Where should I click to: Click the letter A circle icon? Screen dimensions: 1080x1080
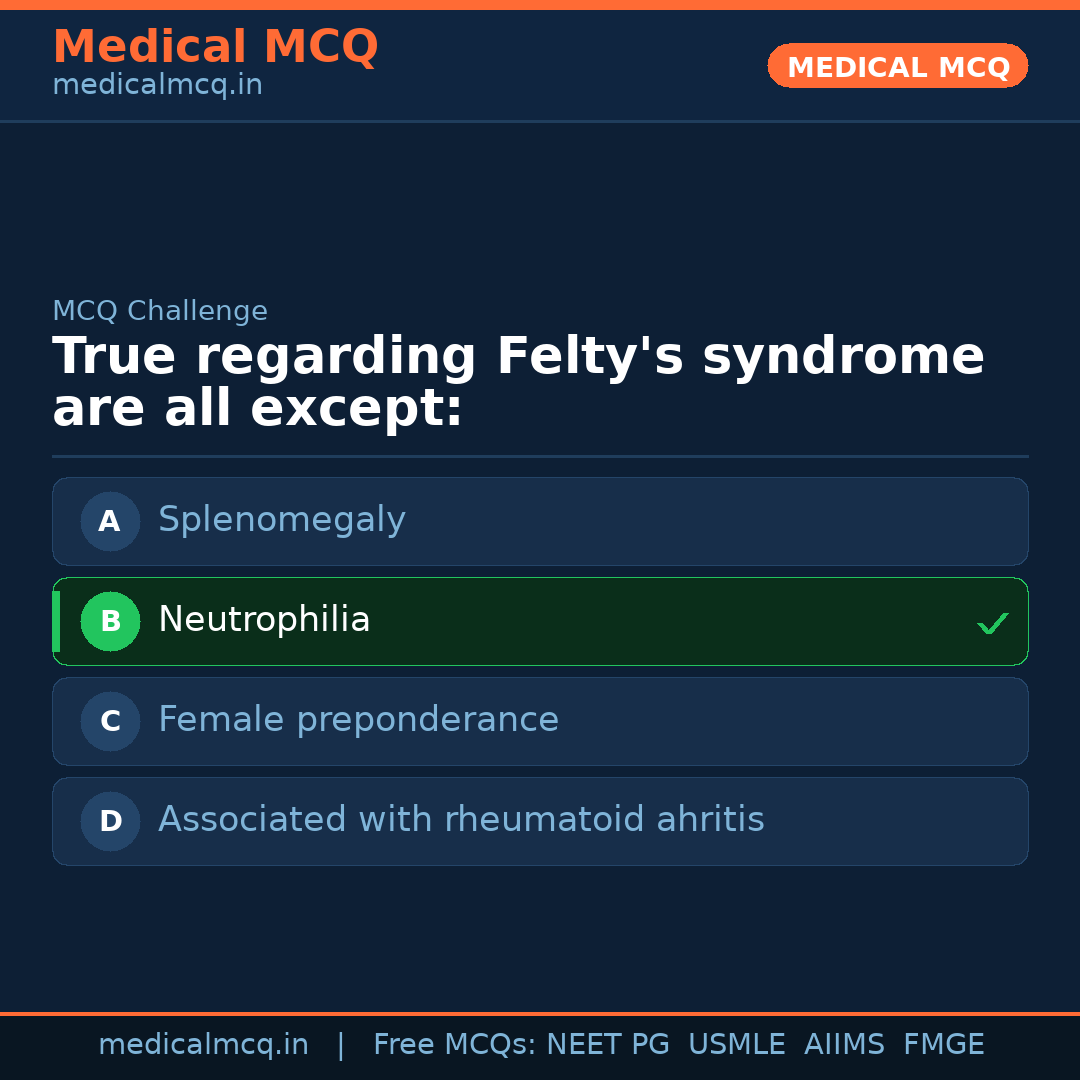[110, 521]
